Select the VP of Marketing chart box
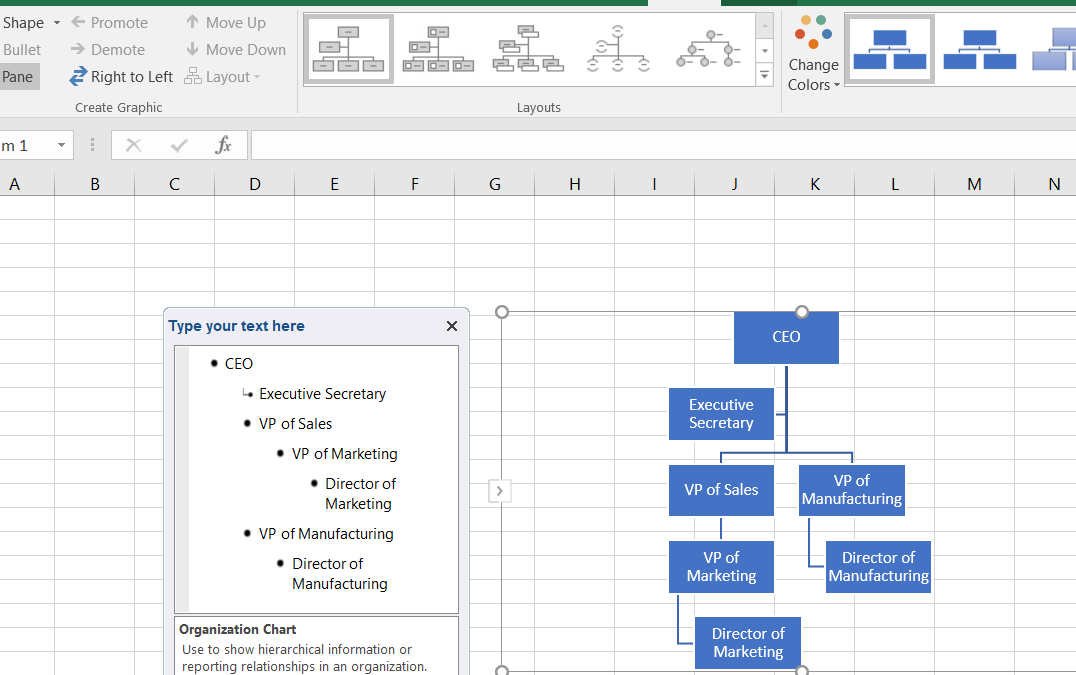The width and height of the screenshot is (1076, 675). [x=721, y=567]
